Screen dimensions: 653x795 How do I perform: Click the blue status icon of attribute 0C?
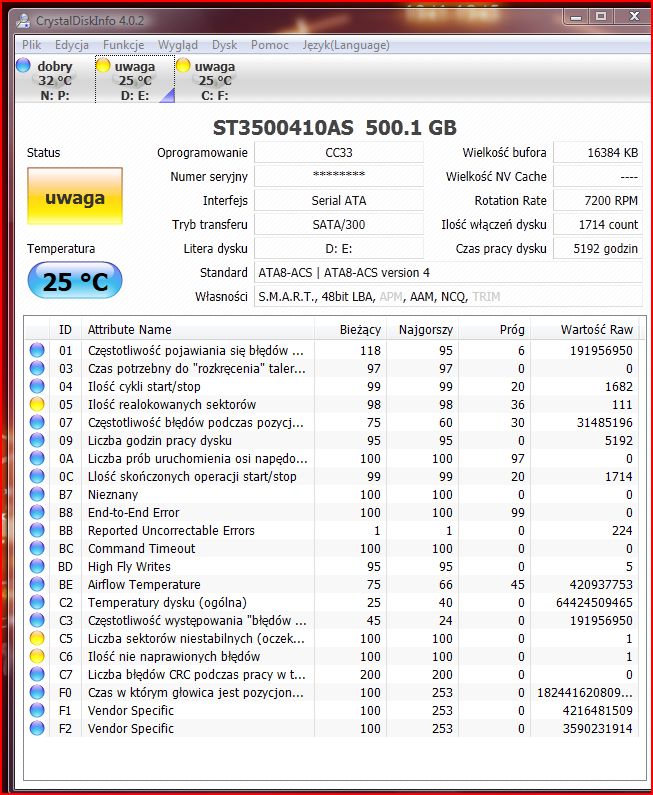pos(37,477)
